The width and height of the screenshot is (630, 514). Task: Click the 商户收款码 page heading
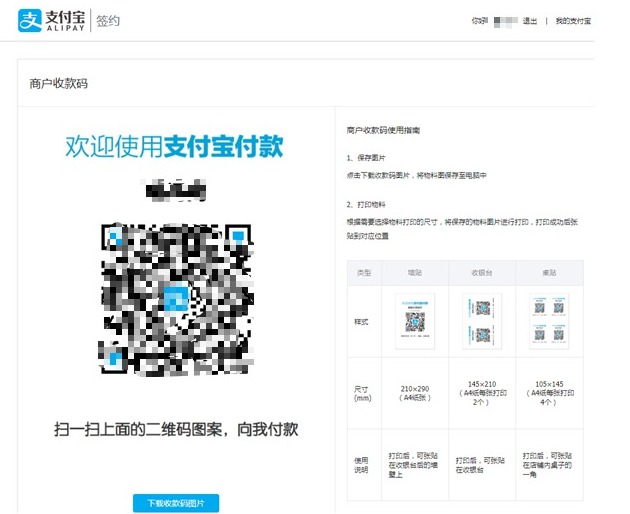pos(59,84)
